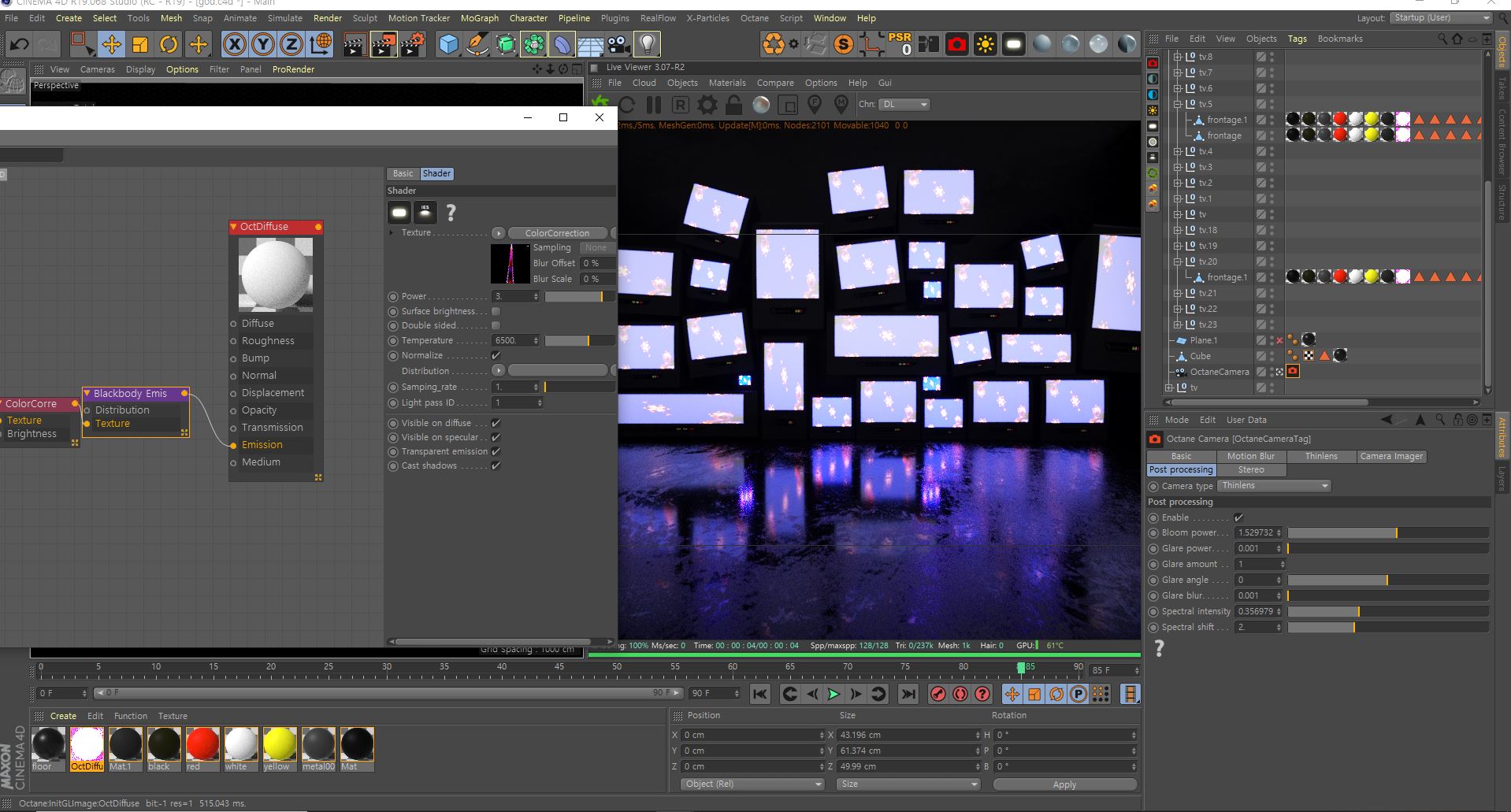The image size is (1511, 812).
Task: Expand the tv.23 object hierarchy
Action: coord(1177,324)
